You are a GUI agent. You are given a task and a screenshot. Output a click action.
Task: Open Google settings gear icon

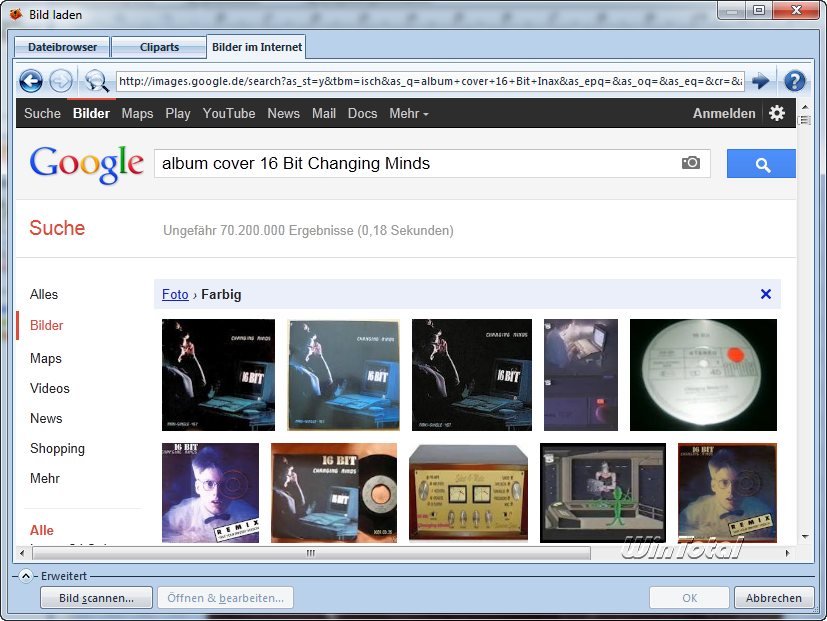click(x=777, y=113)
